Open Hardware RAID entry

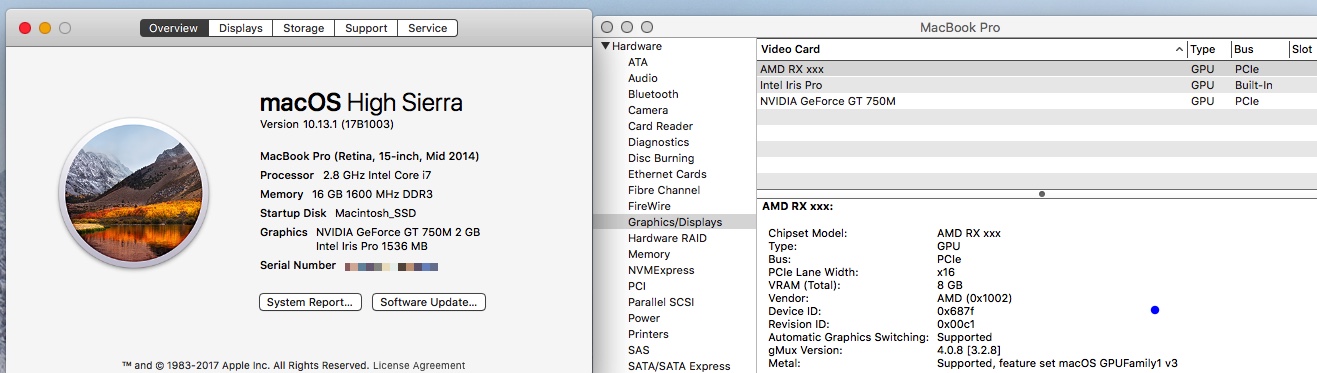(667, 238)
